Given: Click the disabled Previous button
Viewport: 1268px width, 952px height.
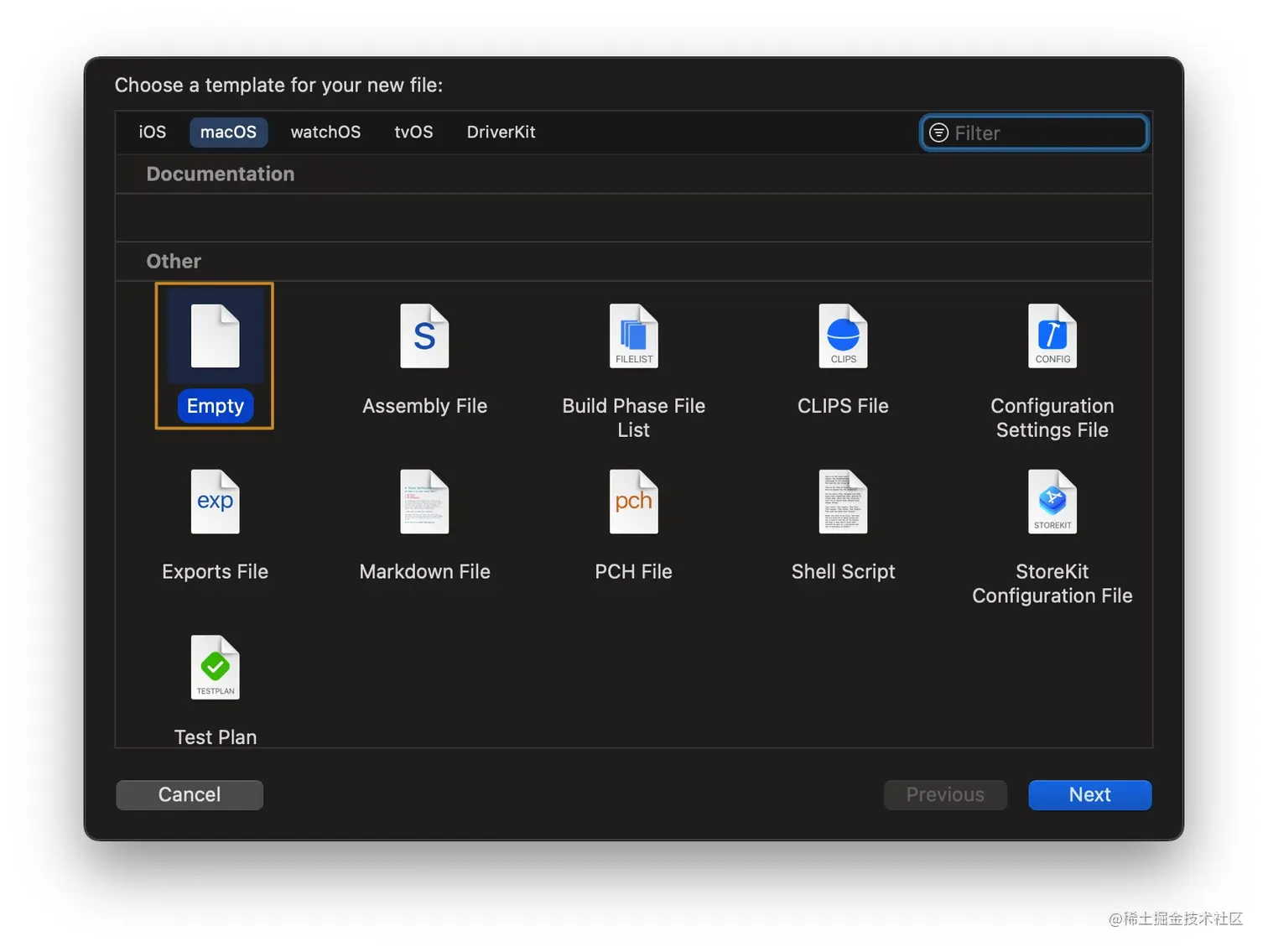Looking at the screenshot, I should point(945,794).
